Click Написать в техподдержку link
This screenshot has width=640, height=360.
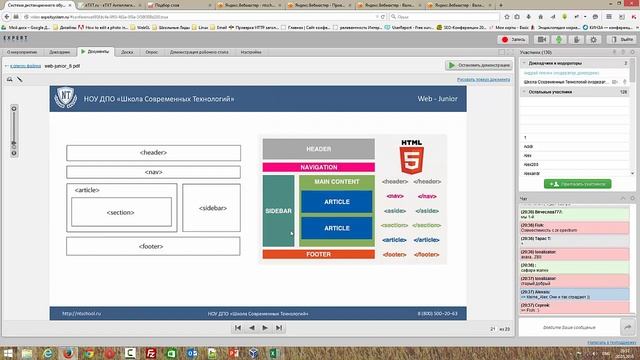click(x=611, y=342)
